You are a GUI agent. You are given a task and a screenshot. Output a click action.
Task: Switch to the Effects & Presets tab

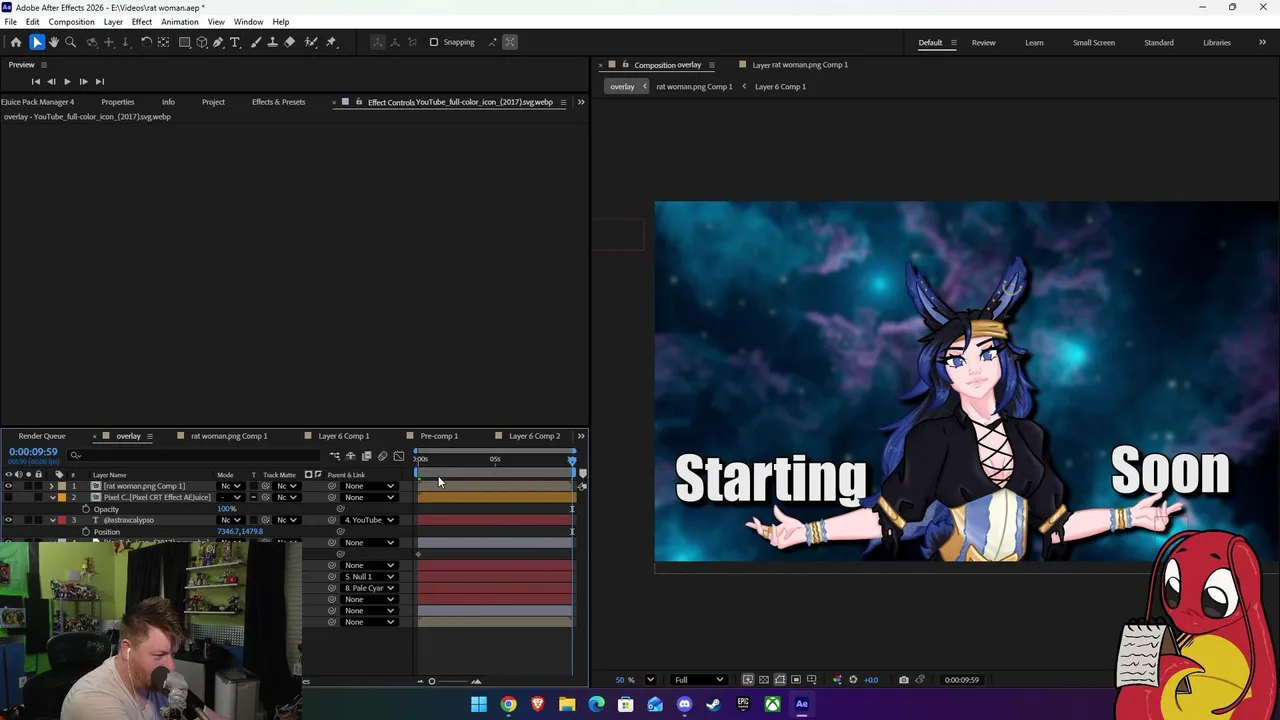pos(278,102)
